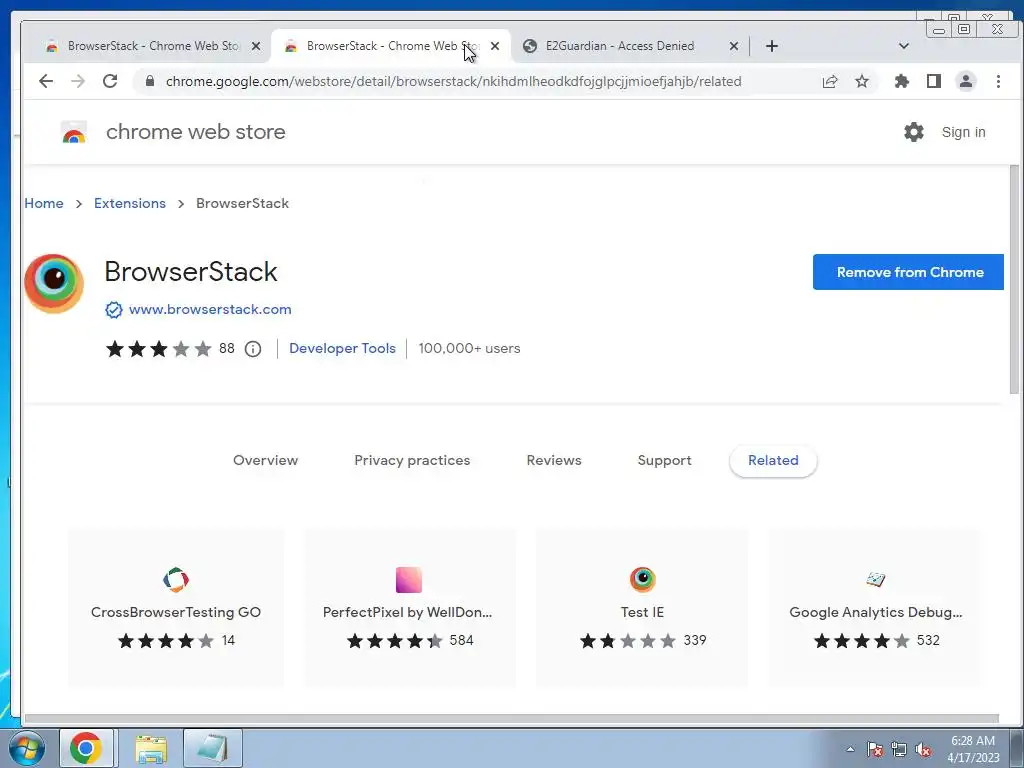Bookmark this tab with the star icon

(862, 81)
